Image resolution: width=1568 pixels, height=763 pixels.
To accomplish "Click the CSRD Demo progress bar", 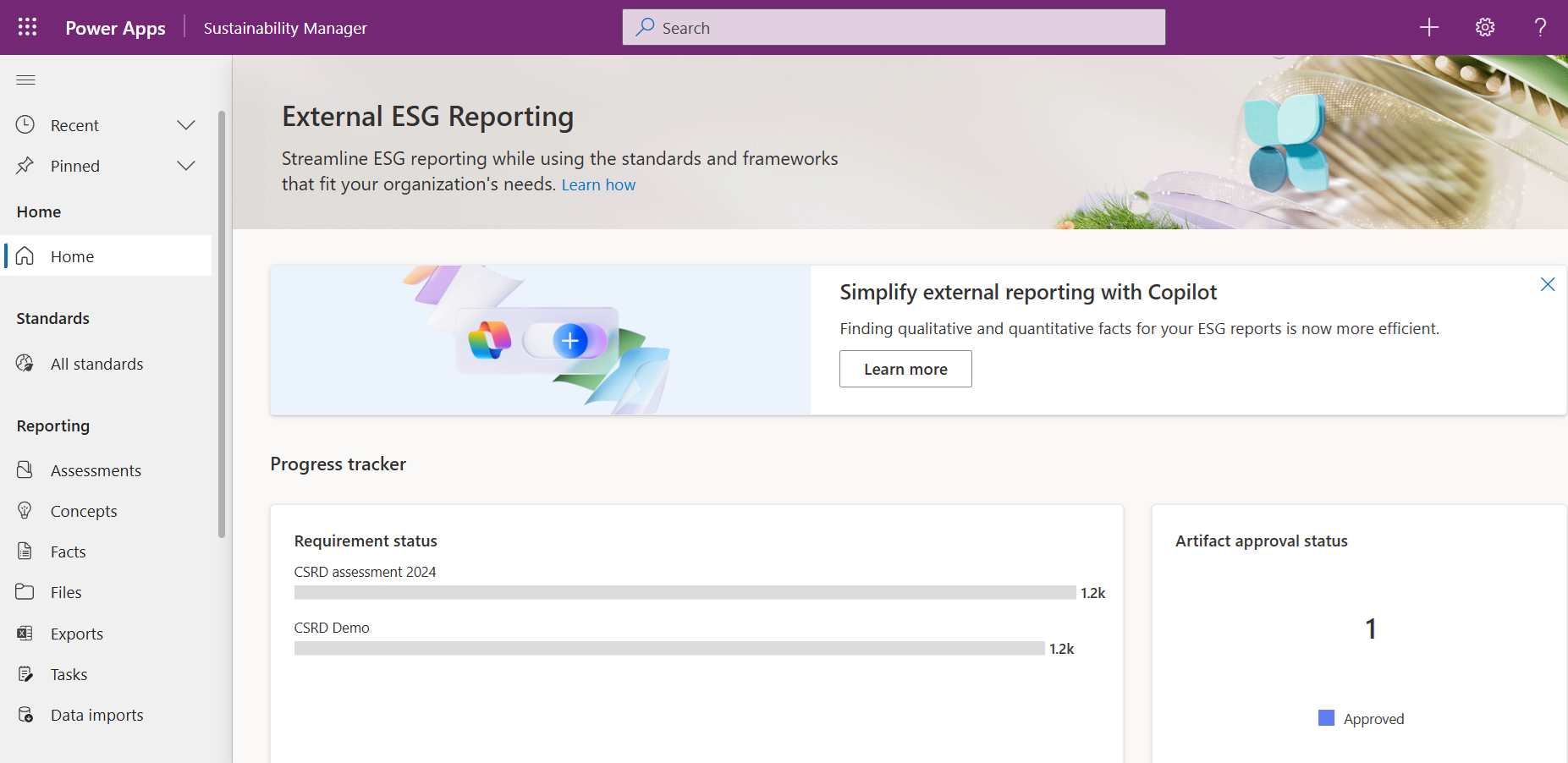I will tap(669, 649).
